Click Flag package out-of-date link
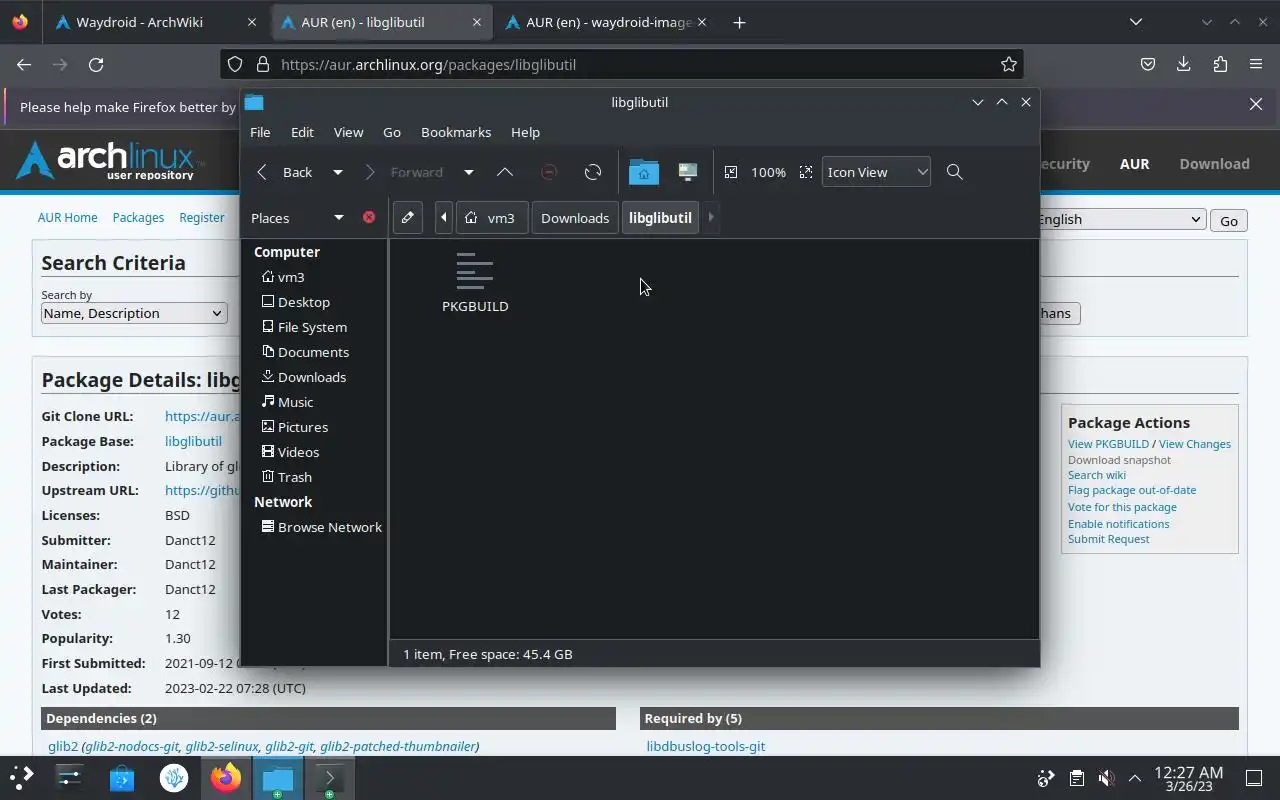This screenshot has height=800, width=1280. 1132,490
